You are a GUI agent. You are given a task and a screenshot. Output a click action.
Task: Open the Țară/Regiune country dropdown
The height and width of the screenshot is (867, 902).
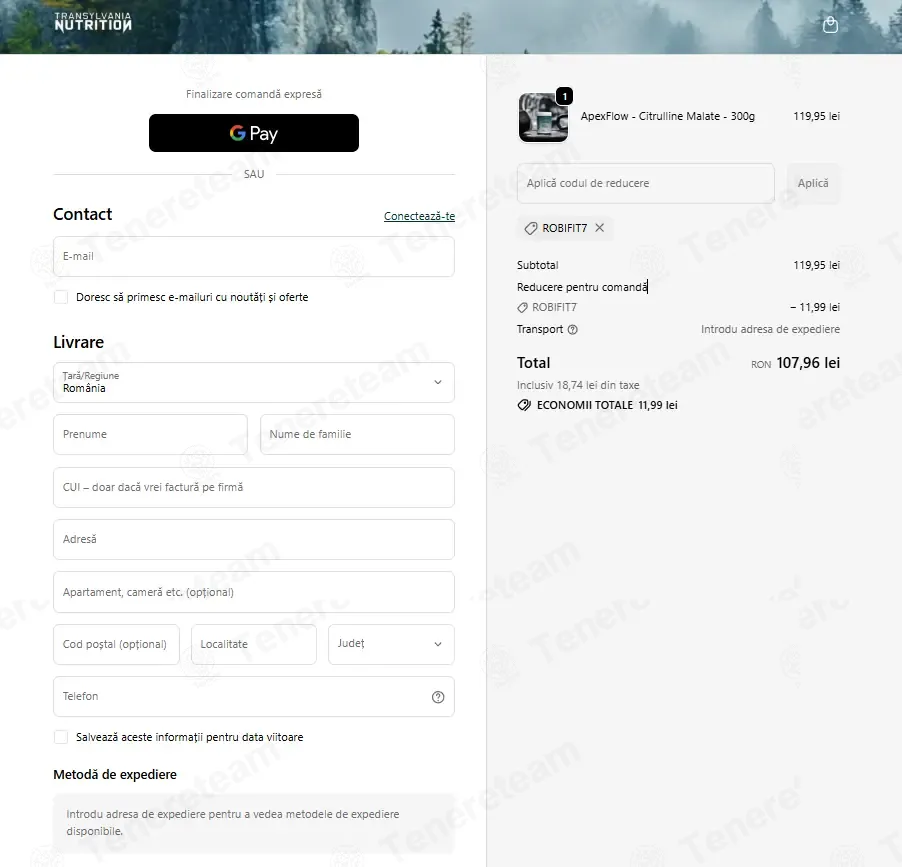tap(254, 383)
